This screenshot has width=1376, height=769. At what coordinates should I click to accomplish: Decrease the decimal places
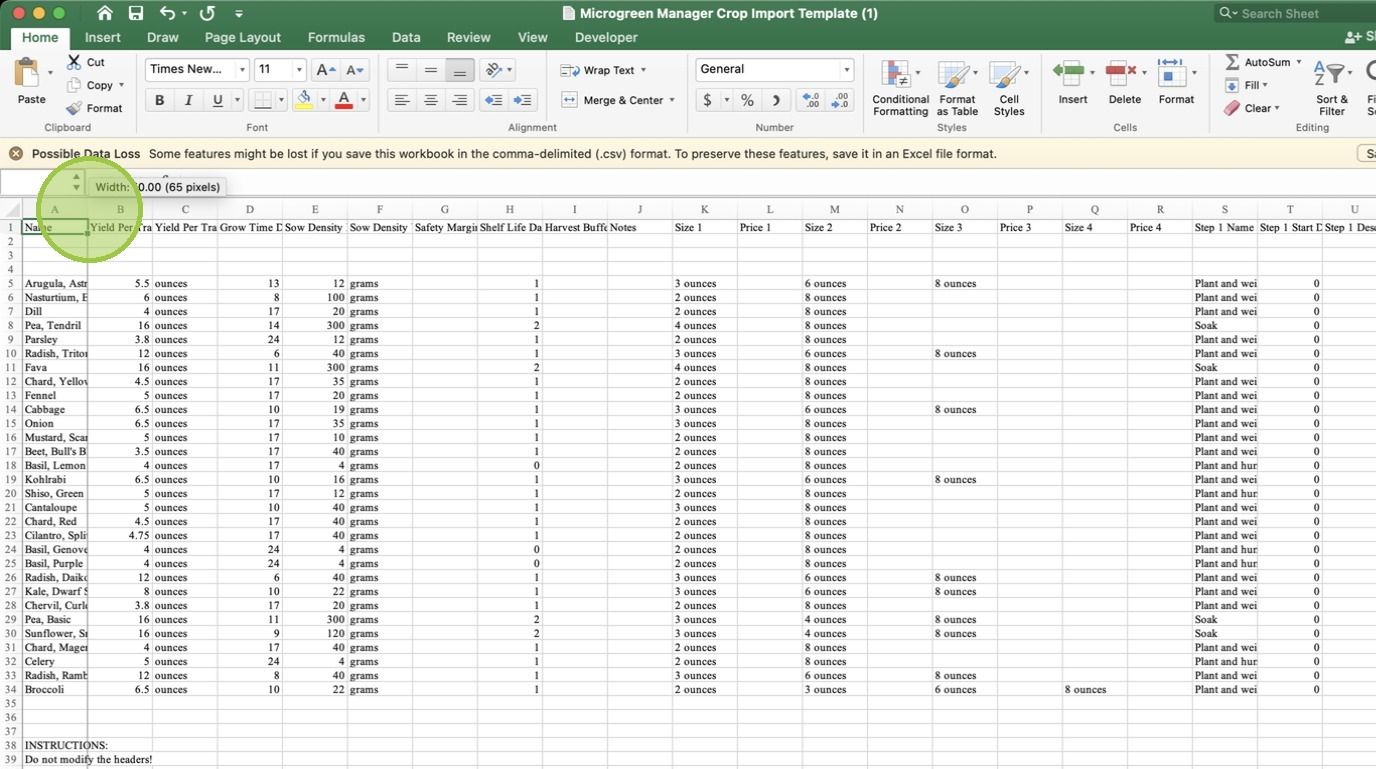point(840,100)
